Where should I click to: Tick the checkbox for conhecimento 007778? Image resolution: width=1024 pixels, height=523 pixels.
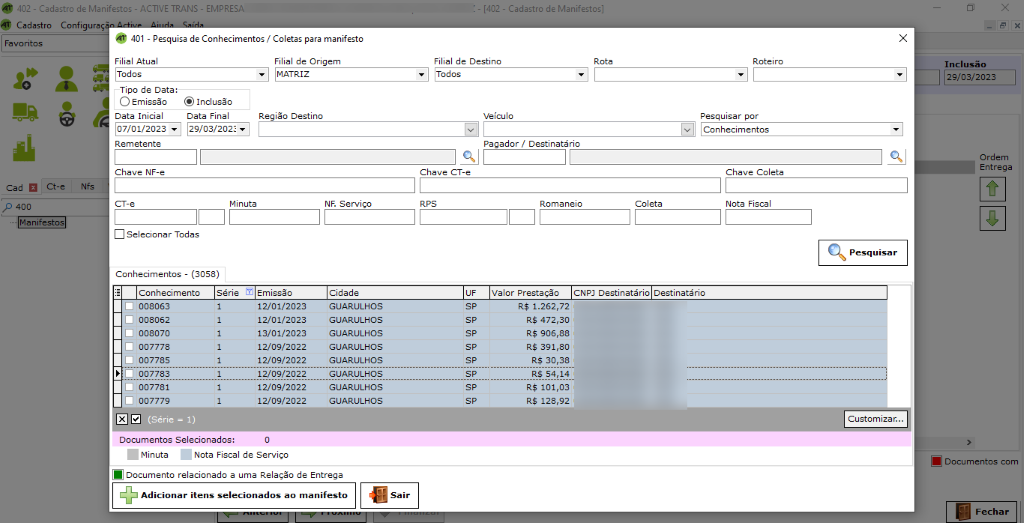point(129,347)
